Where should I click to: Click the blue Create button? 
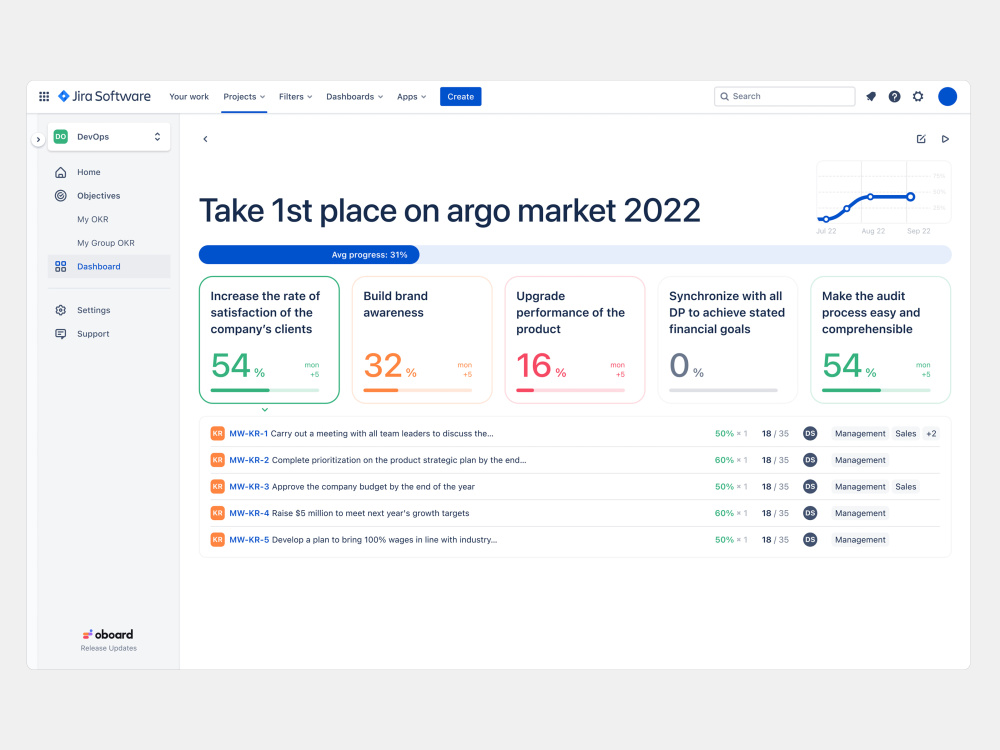click(x=460, y=97)
